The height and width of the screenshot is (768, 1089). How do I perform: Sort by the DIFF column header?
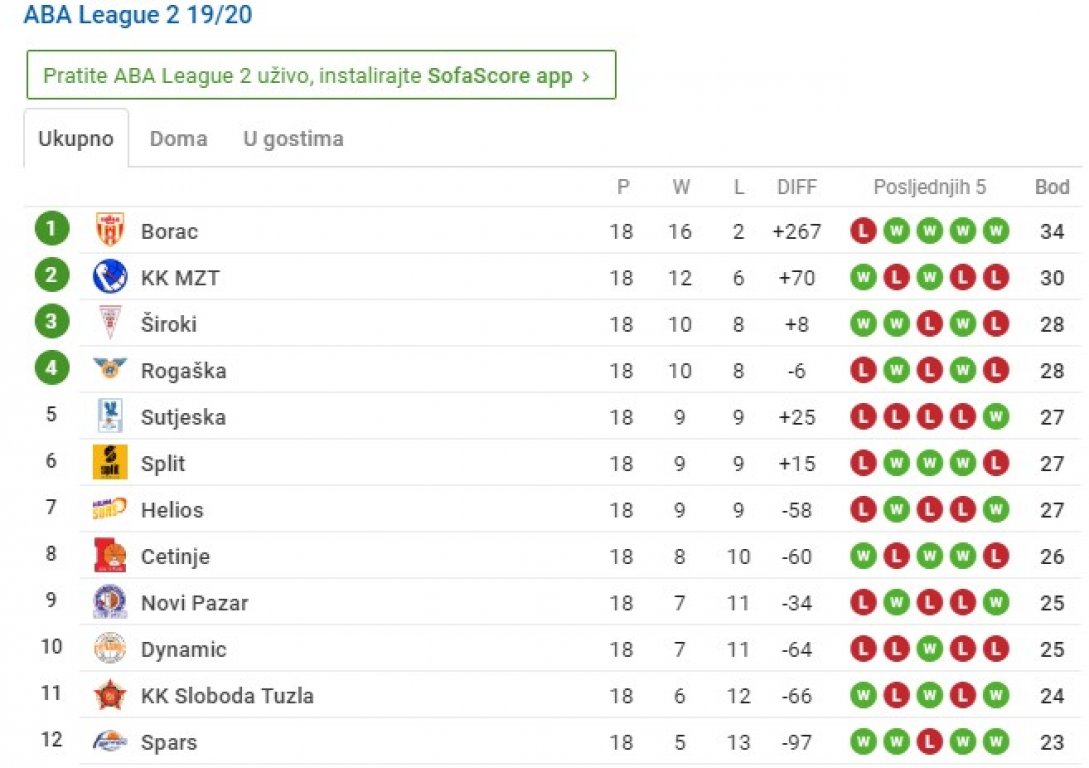click(797, 187)
